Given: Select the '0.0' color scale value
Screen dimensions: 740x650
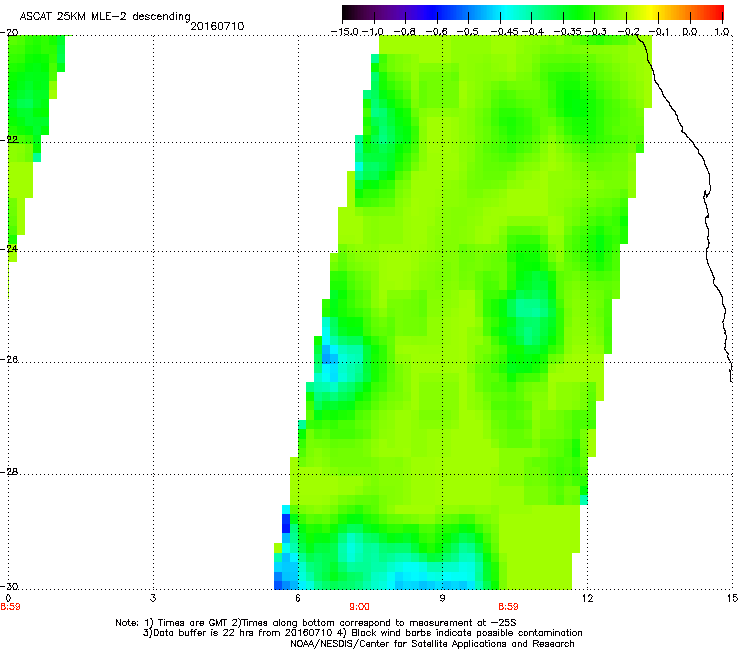Looking at the screenshot, I should click(690, 32).
